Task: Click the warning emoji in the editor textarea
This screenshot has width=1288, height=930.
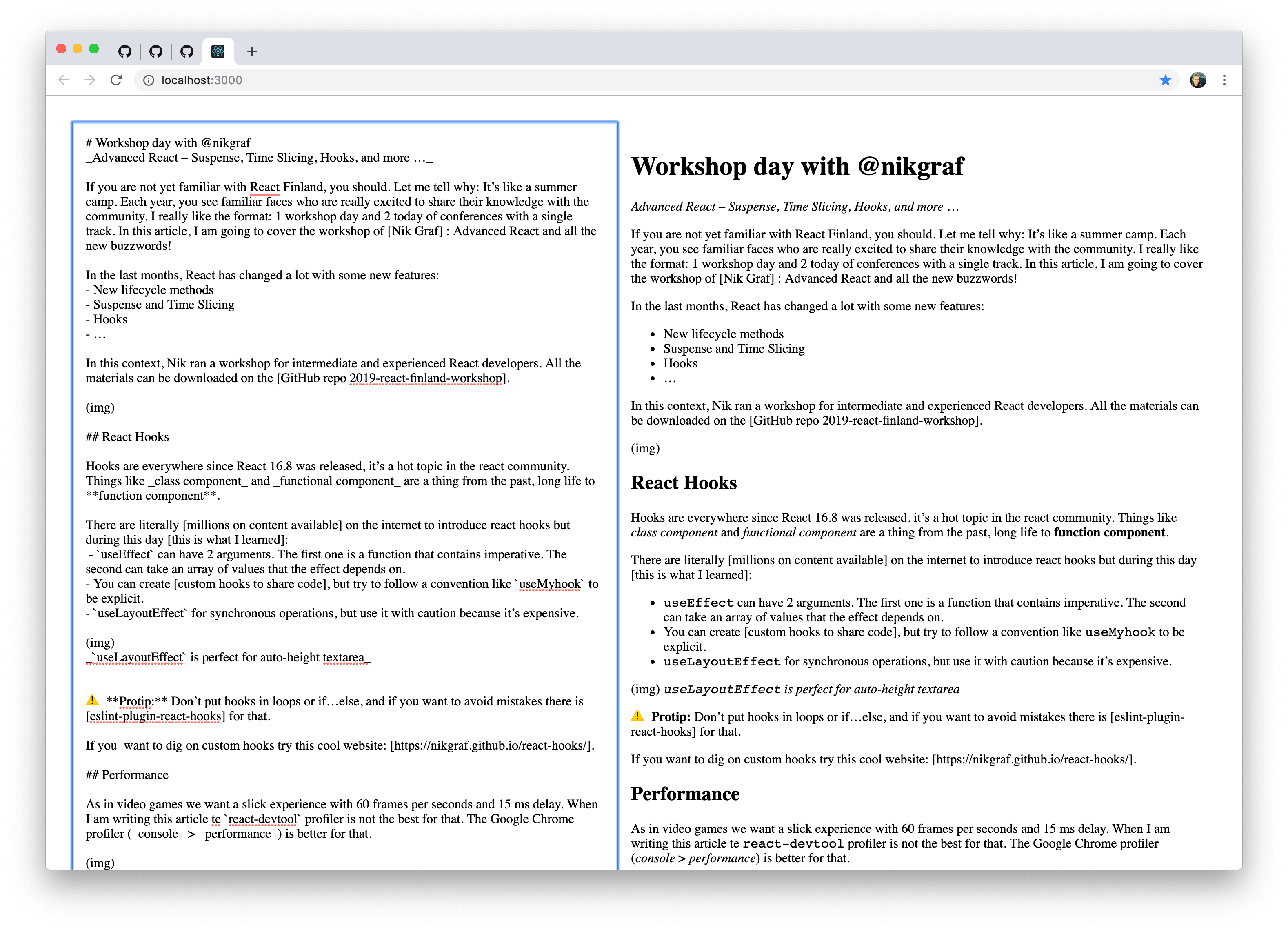Action: pyautogui.click(x=92, y=700)
